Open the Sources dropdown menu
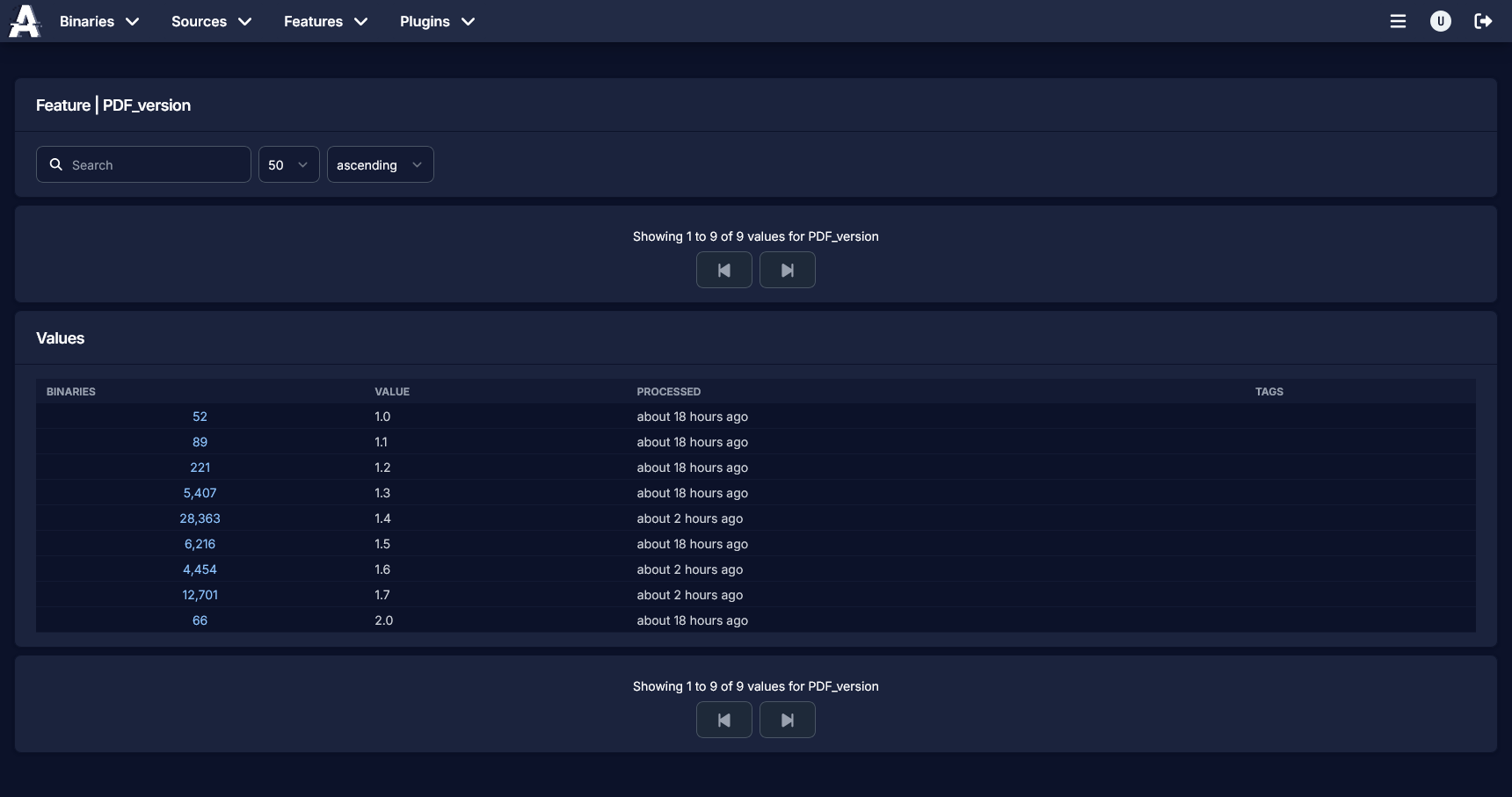Image resolution: width=1512 pixels, height=797 pixels. (x=210, y=21)
